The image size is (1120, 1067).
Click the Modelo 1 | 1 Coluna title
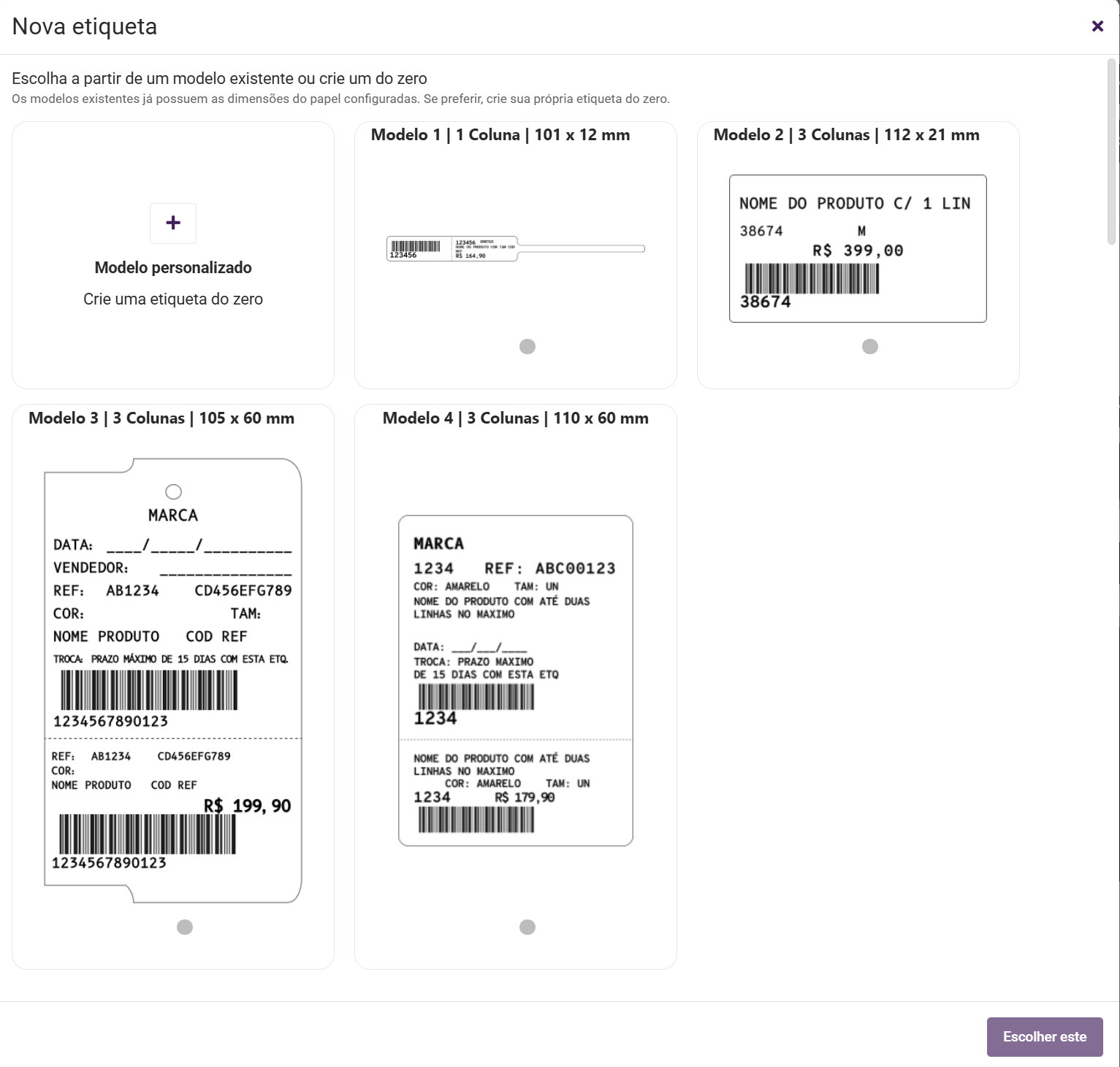tap(500, 134)
